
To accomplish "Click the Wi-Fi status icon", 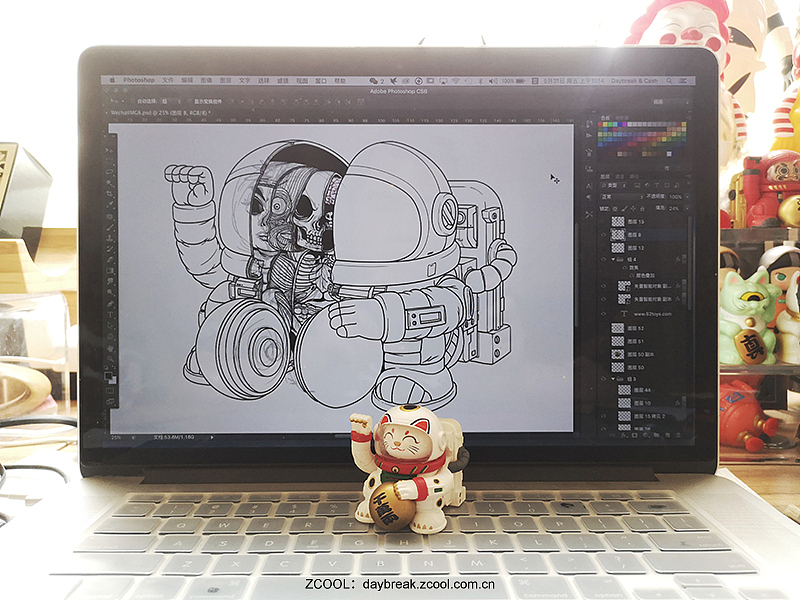I will tap(456, 81).
